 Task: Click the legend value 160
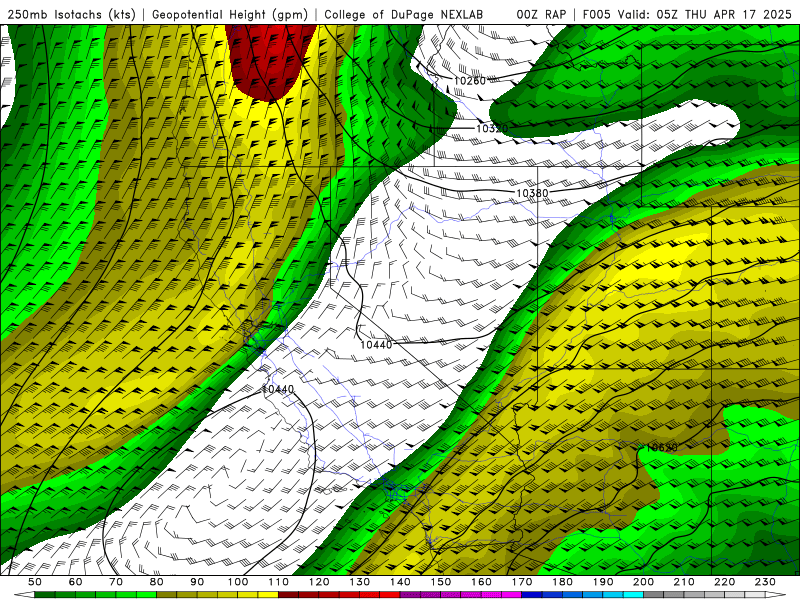(481, 582)
